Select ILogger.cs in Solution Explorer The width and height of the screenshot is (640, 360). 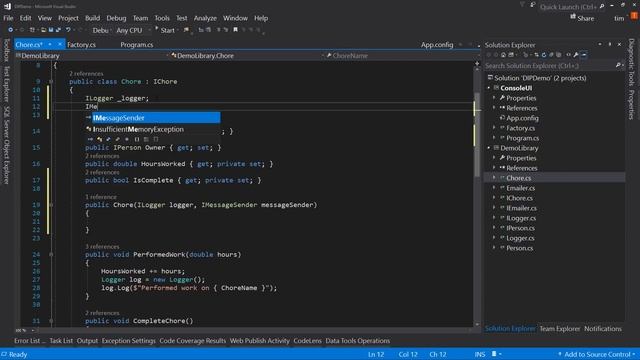click(521, 218)
